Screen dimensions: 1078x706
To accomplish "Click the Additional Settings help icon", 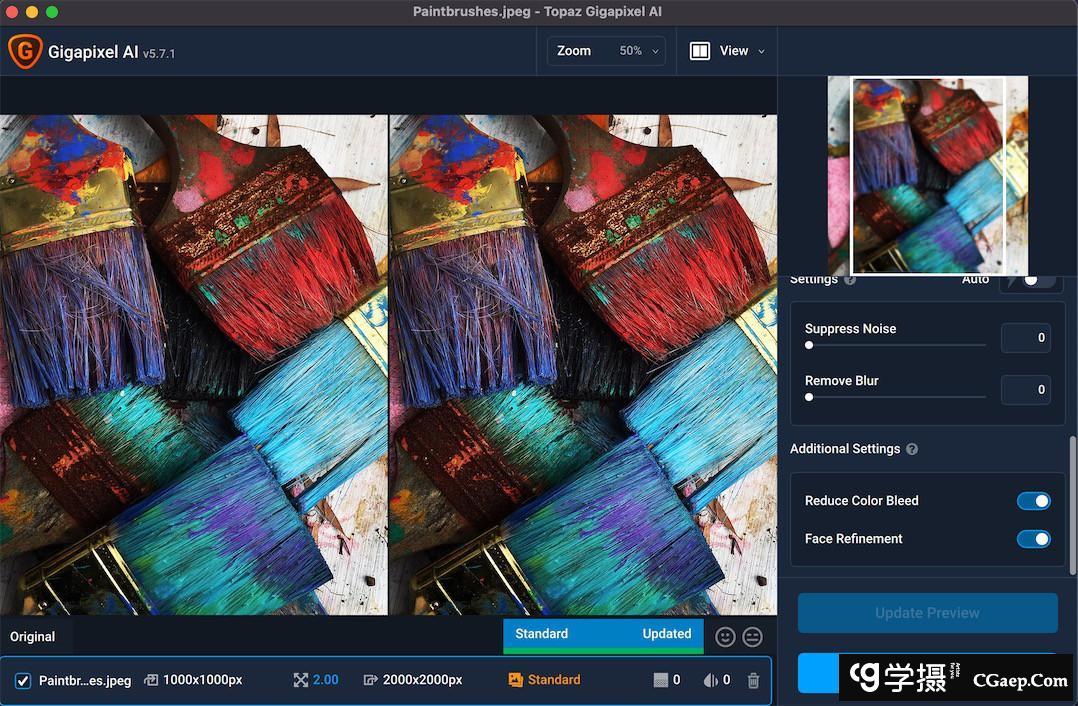I will coord(911,449).
